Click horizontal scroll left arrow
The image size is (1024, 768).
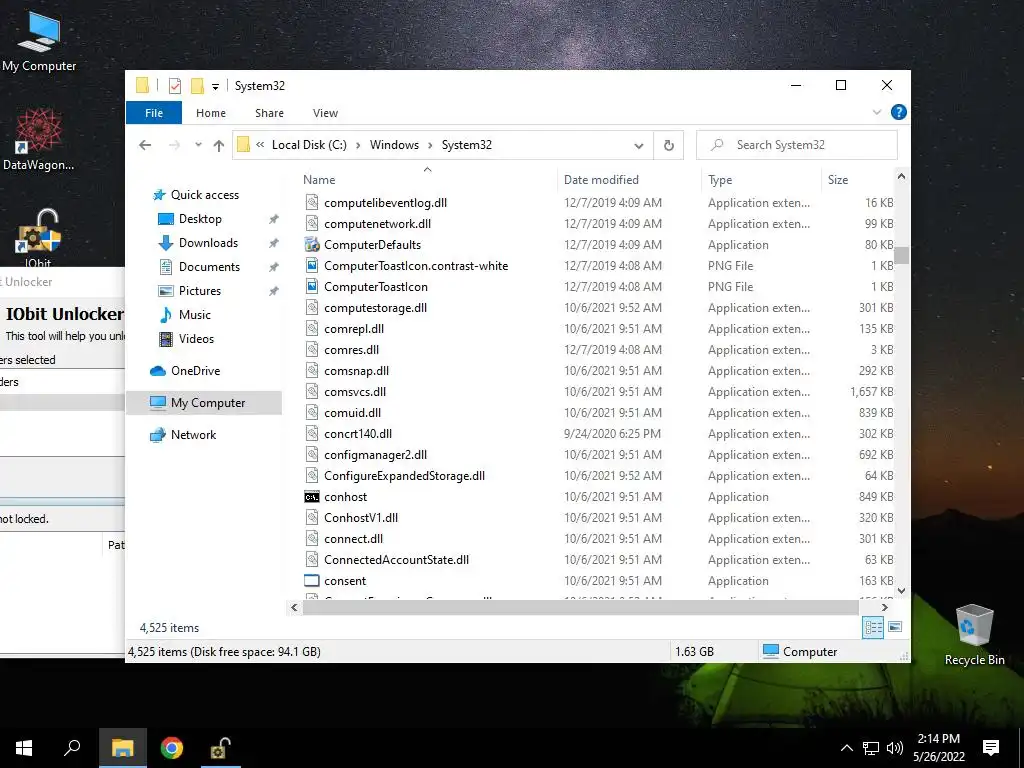coord(295,607)
